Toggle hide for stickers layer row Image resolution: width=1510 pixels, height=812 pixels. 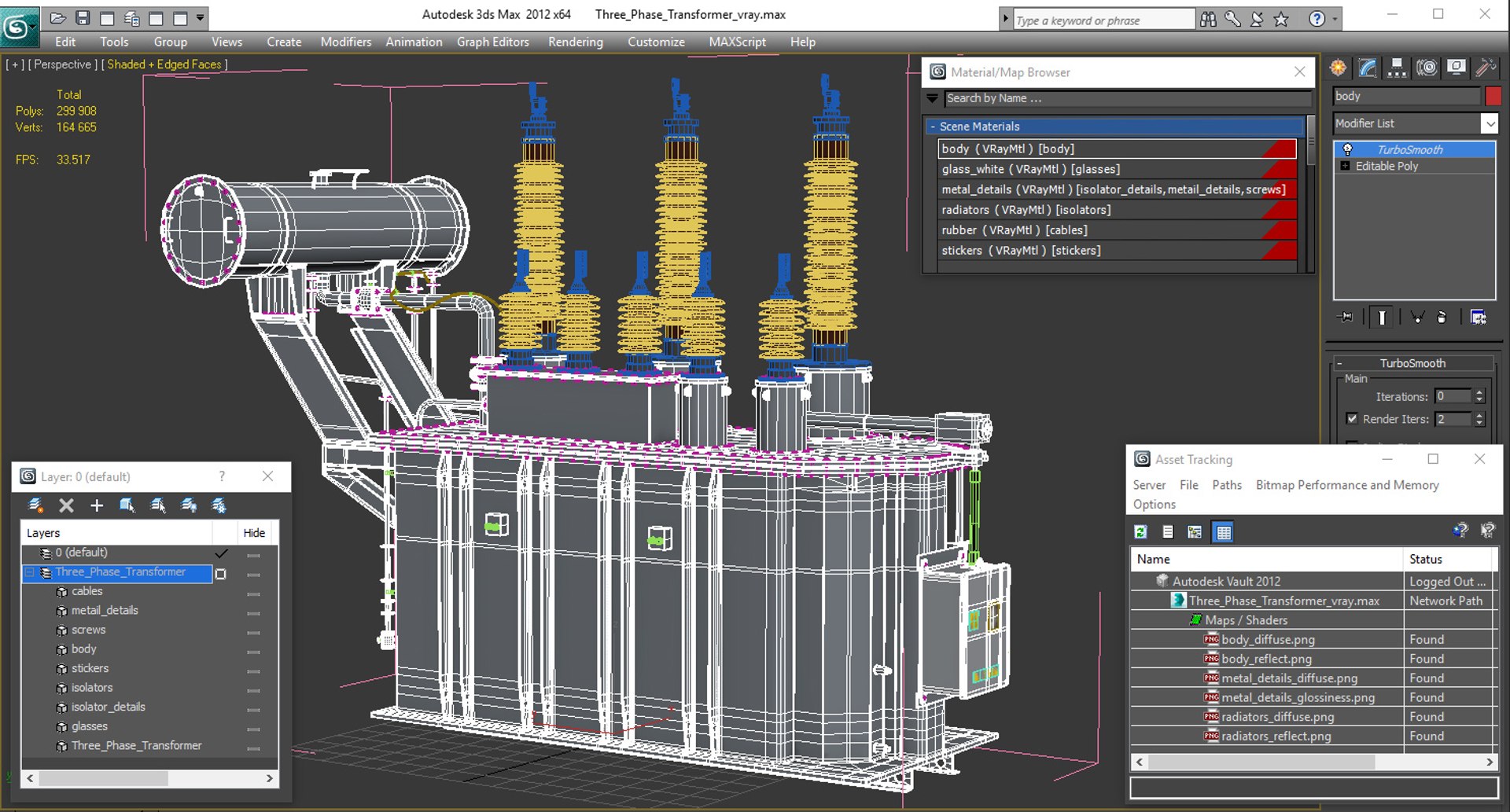tap(253, 671)
